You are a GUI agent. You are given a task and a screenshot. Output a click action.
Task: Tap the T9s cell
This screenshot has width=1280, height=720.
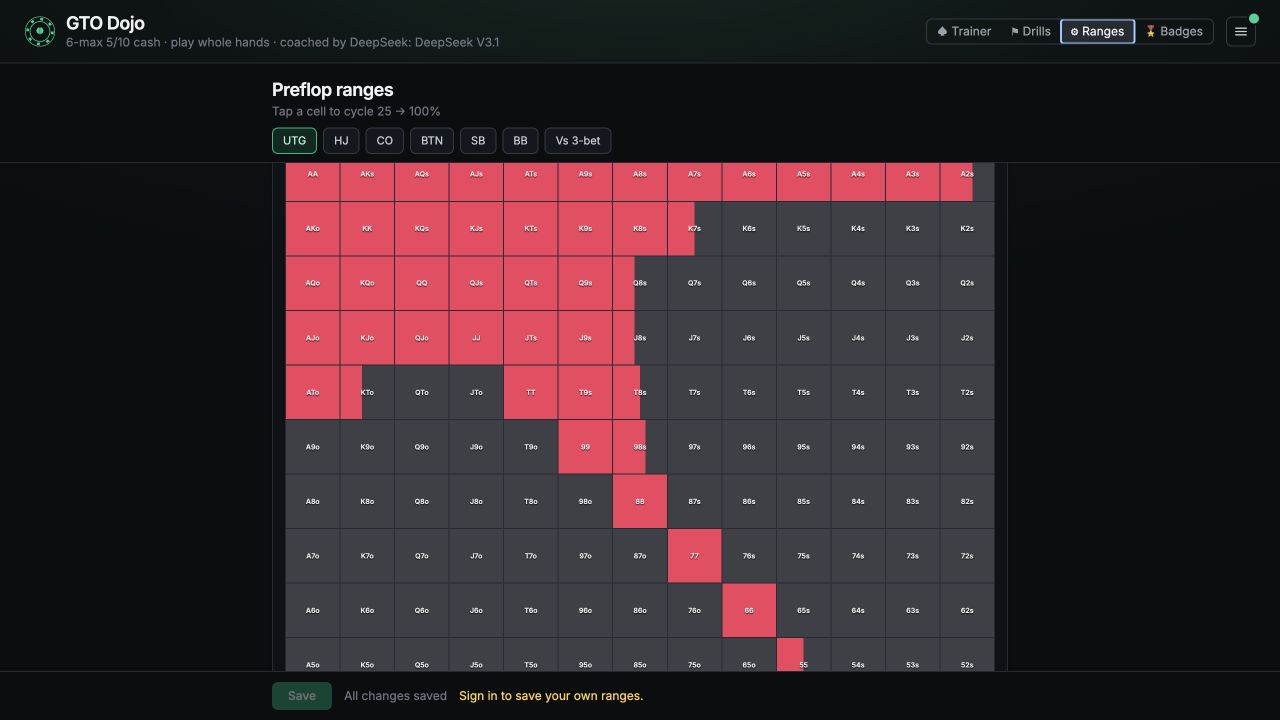585,392
